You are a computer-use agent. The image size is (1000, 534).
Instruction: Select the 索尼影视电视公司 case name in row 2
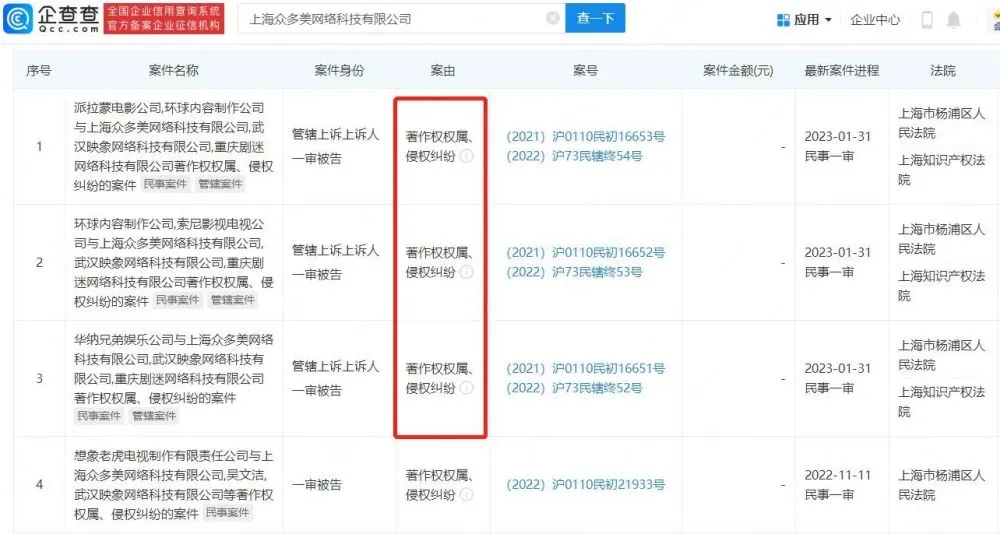click(173, 262)
